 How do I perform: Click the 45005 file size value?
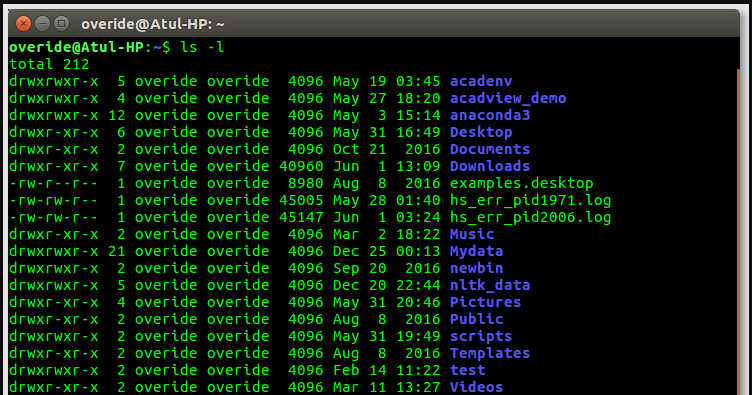coord(301,200)
